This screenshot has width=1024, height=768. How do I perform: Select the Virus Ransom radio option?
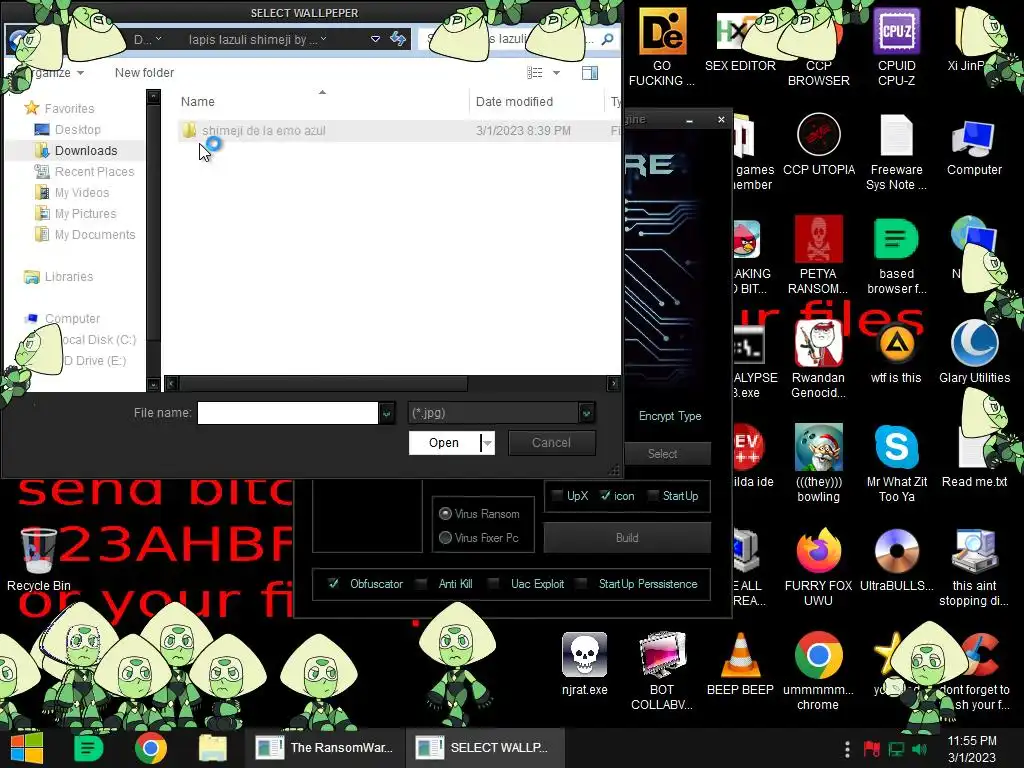(x=445, y=513)
